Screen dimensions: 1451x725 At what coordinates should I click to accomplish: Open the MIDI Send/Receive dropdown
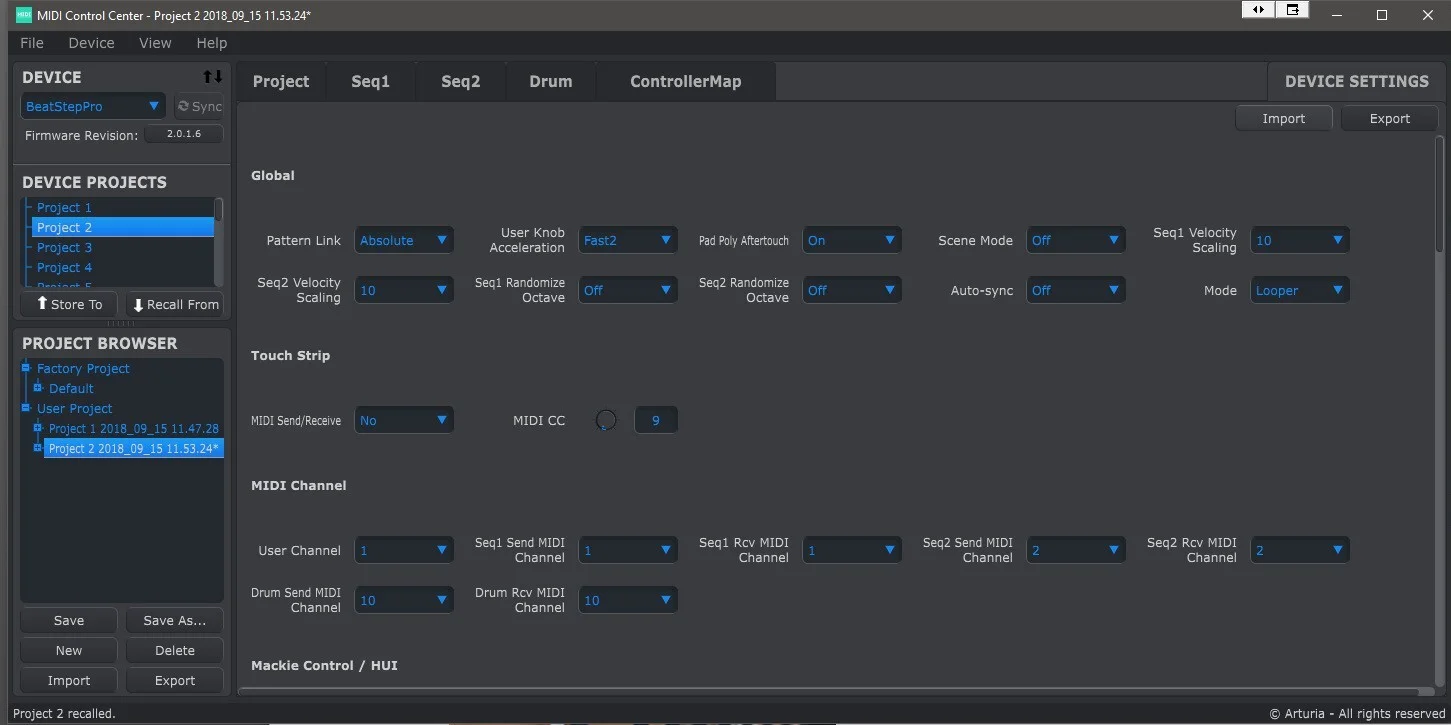coord(404,420)
